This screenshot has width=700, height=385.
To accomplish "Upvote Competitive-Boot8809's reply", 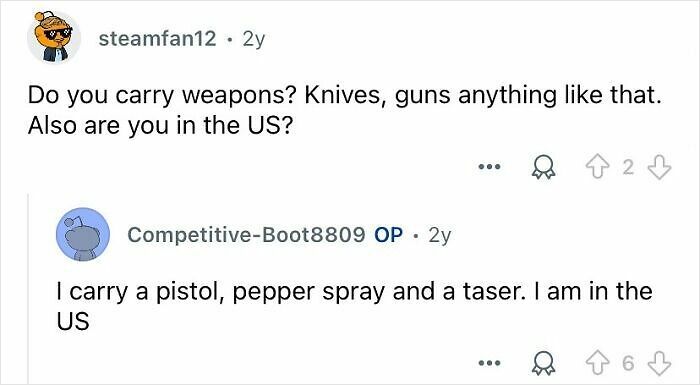I will [600, 363].
